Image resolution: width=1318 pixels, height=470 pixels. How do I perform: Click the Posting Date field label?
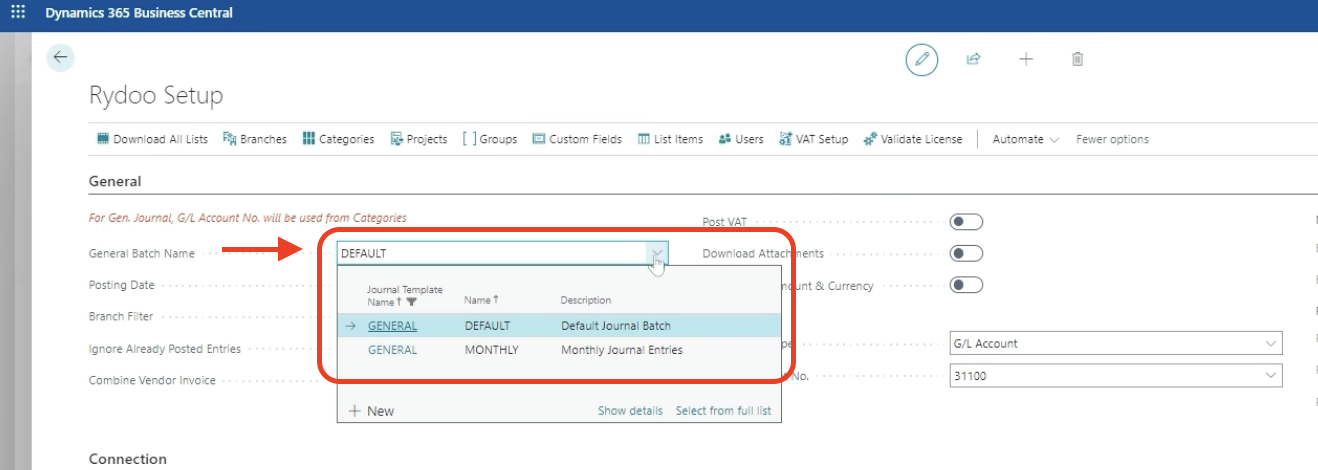(x=122, y=285)
